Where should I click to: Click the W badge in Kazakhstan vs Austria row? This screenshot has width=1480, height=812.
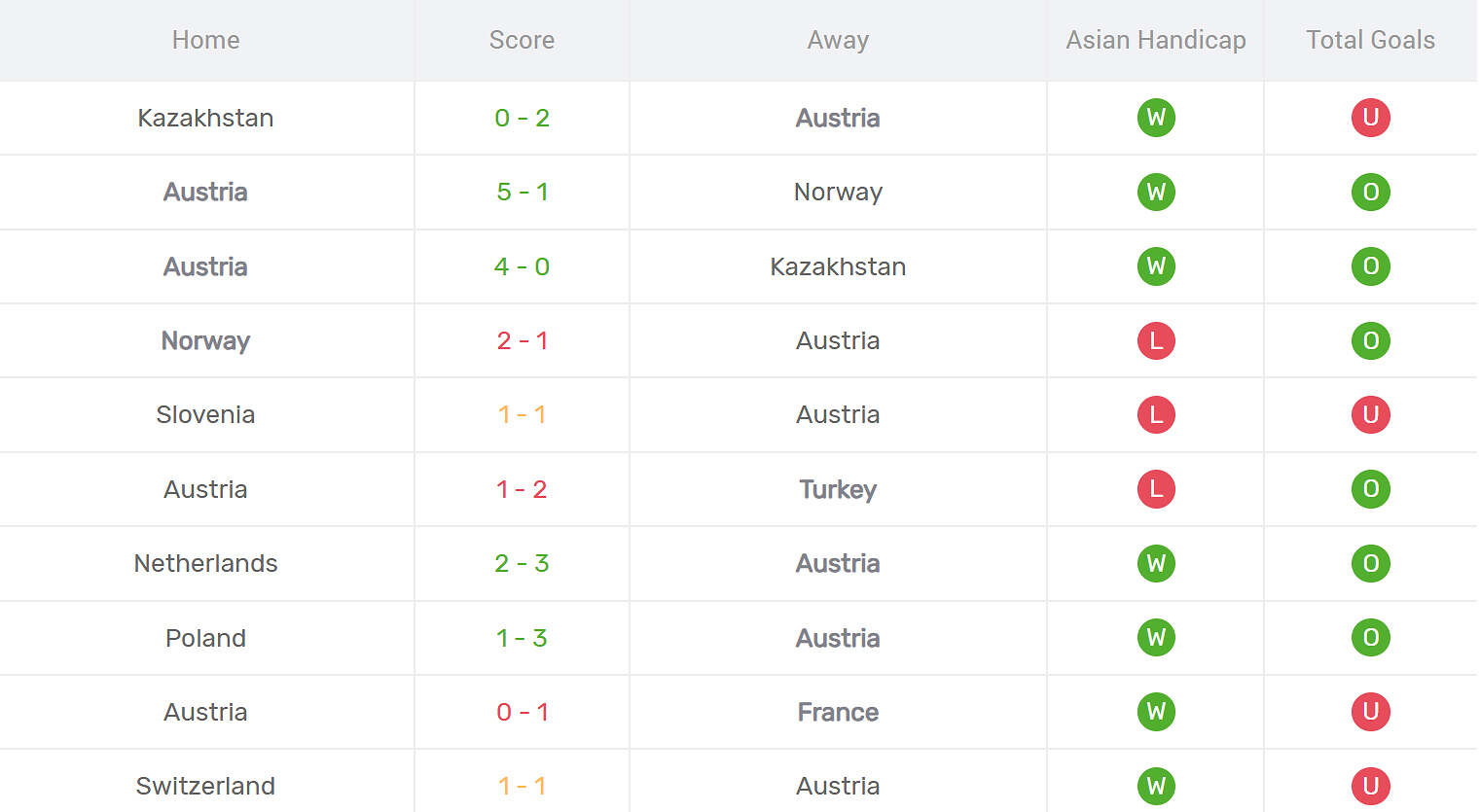click(x=1156, y=118)
